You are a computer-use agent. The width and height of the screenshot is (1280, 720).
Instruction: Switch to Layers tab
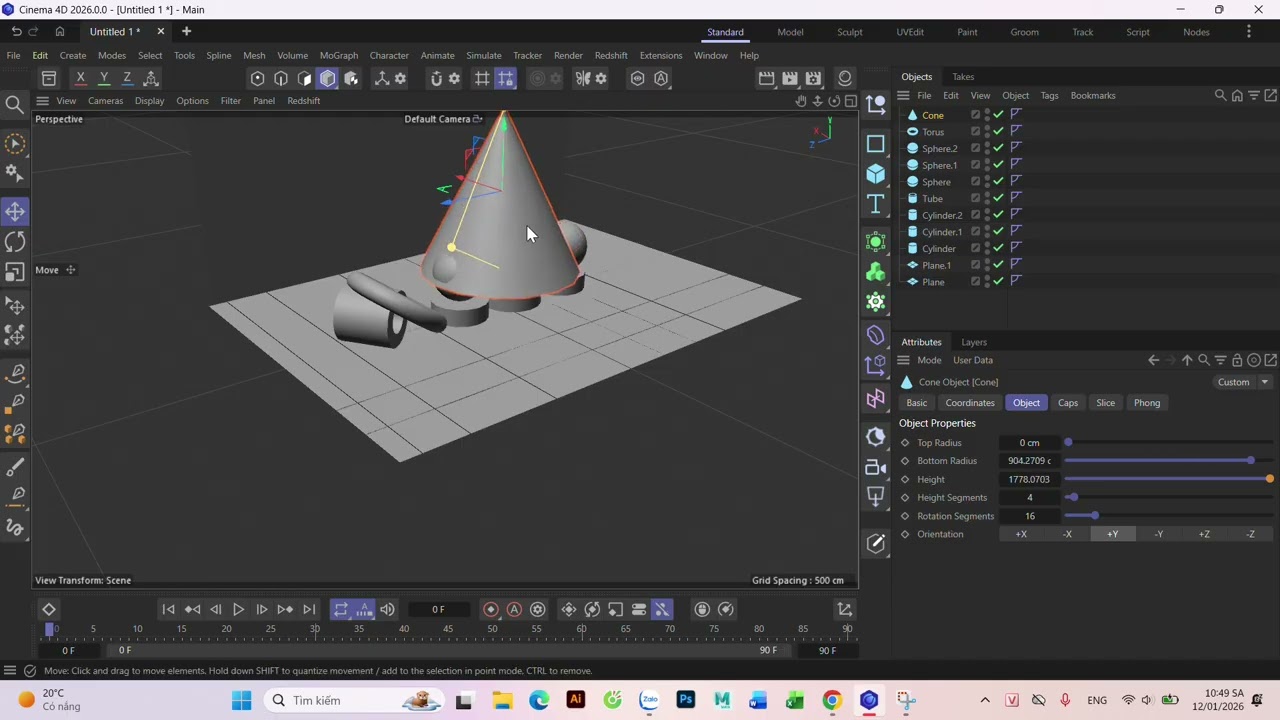[x=973, y=342]
